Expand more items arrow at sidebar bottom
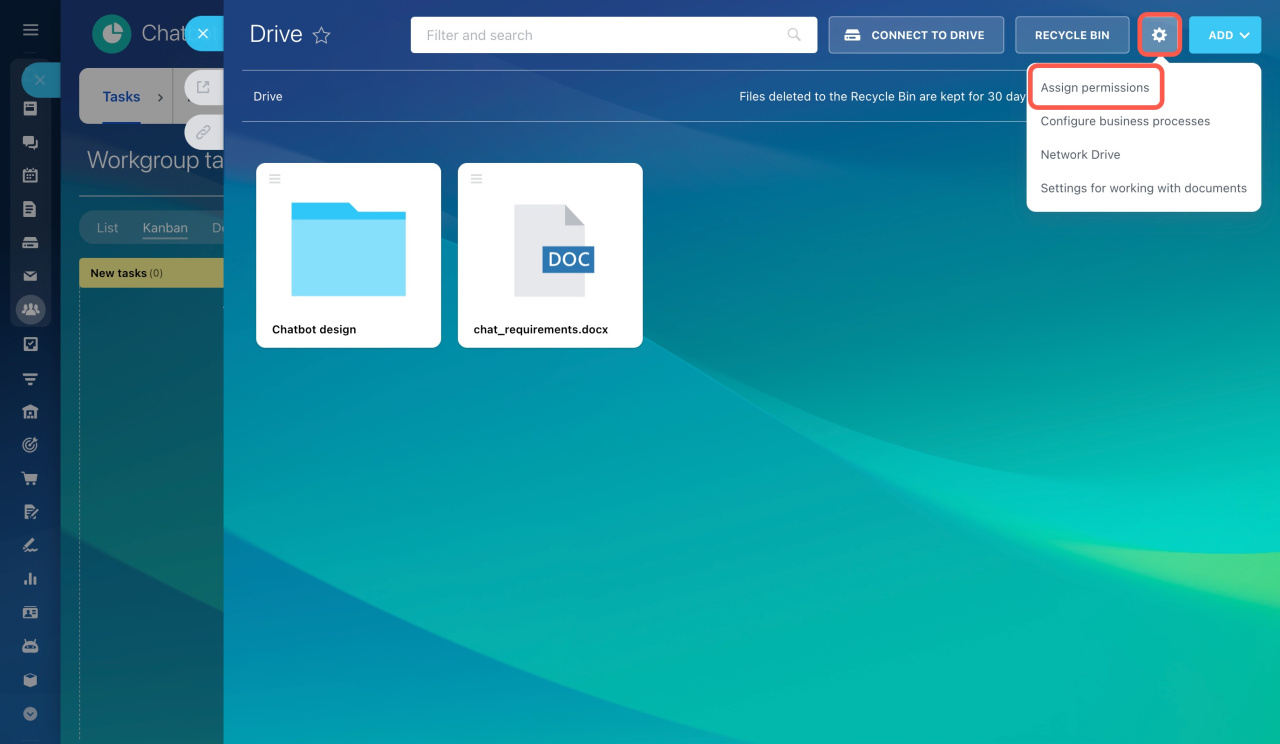Screen dimensions: 1280x744 30,714
